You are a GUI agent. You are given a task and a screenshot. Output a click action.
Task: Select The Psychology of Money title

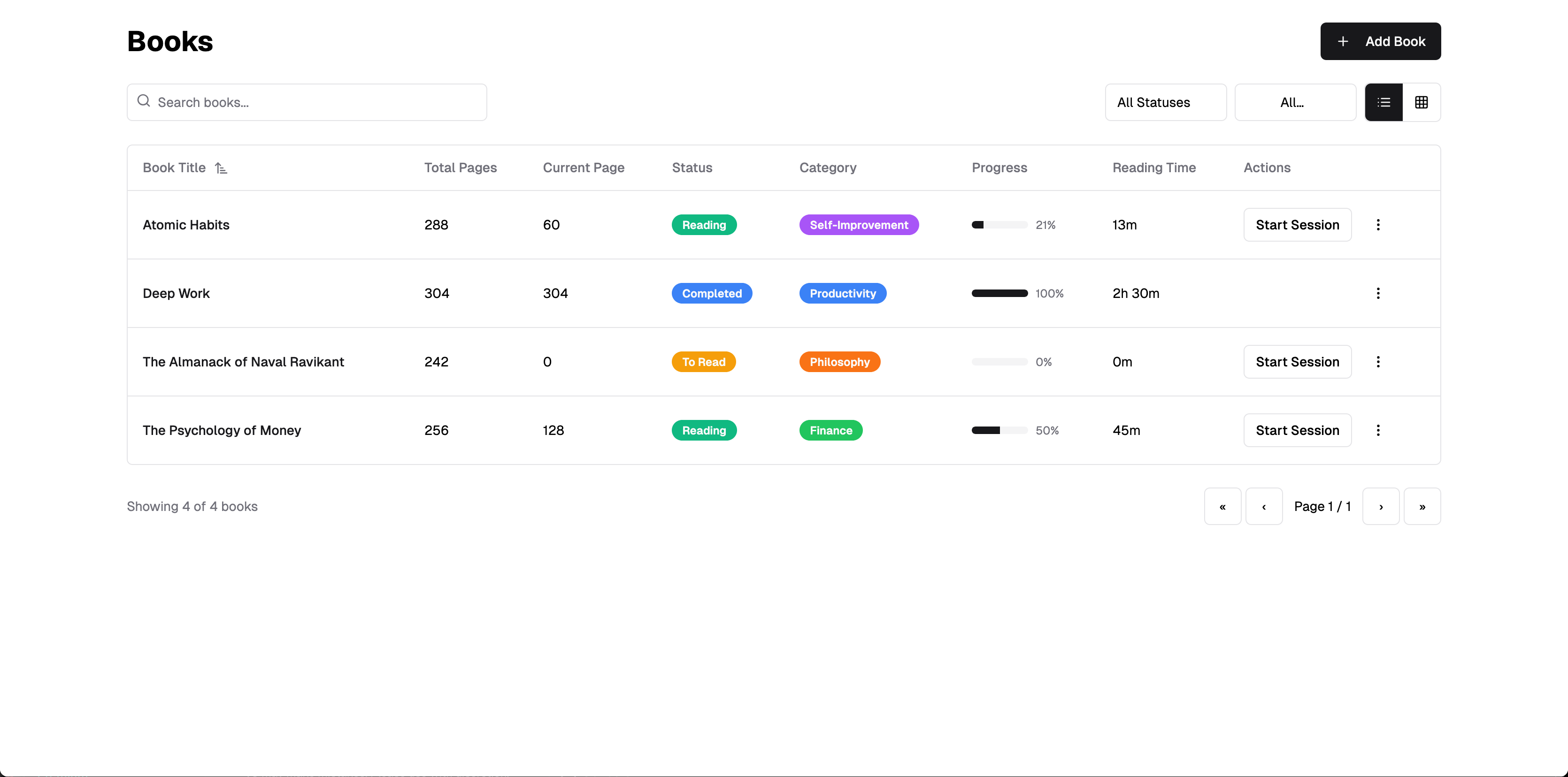click(222, 430)
